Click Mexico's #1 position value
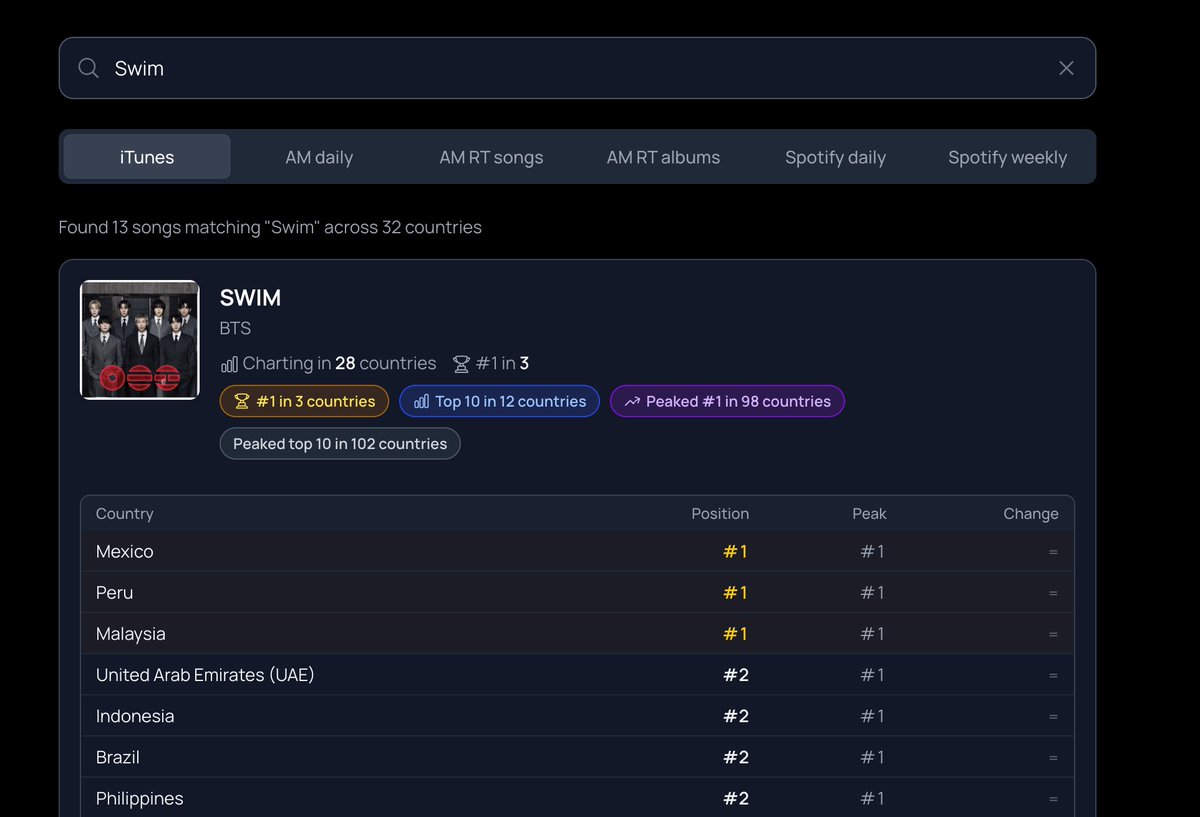Image resolution: width=1200 pixels, height=817 pixels. [735, 551]
